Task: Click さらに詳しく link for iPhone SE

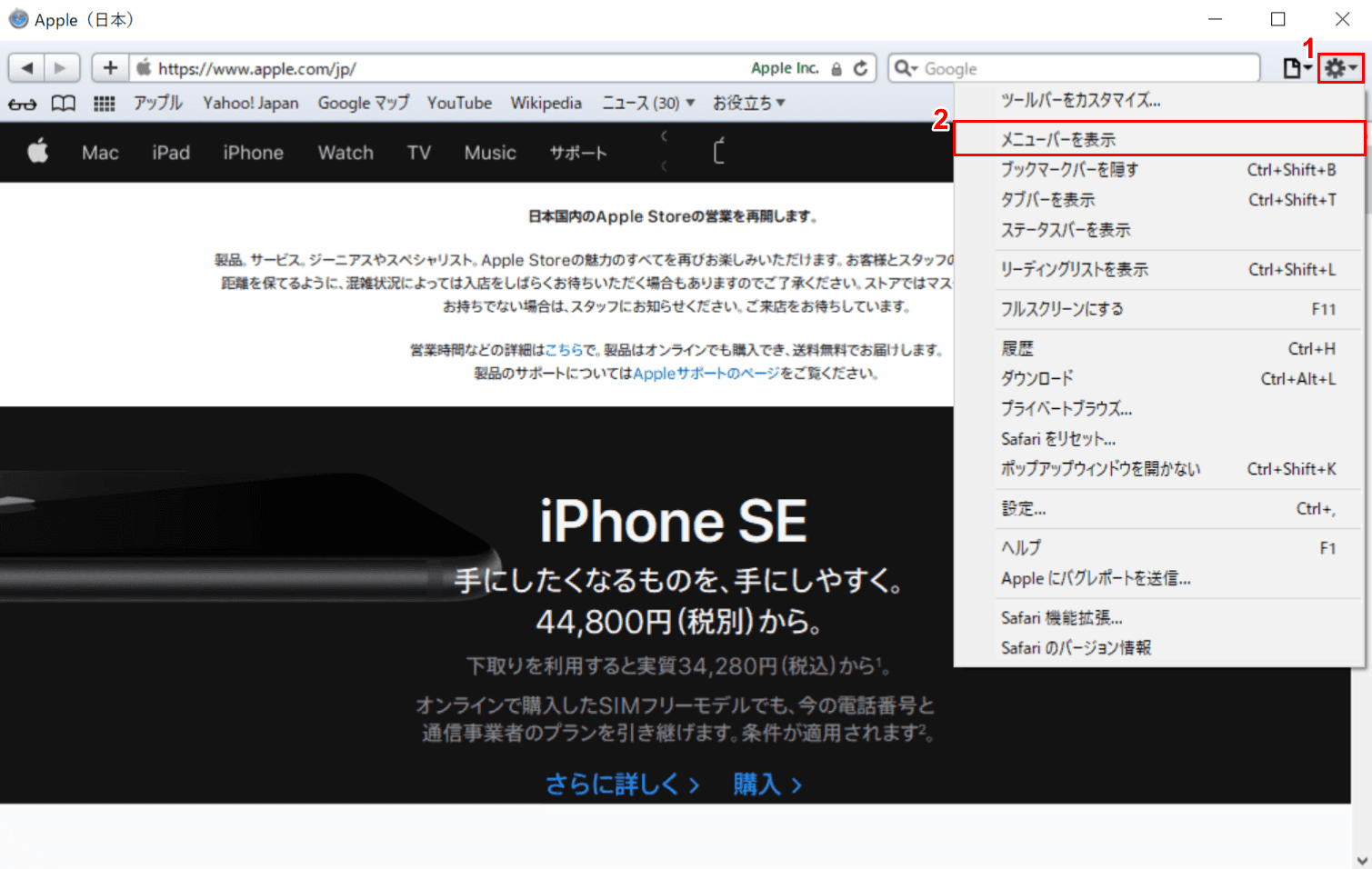Action: click(622, 784)
